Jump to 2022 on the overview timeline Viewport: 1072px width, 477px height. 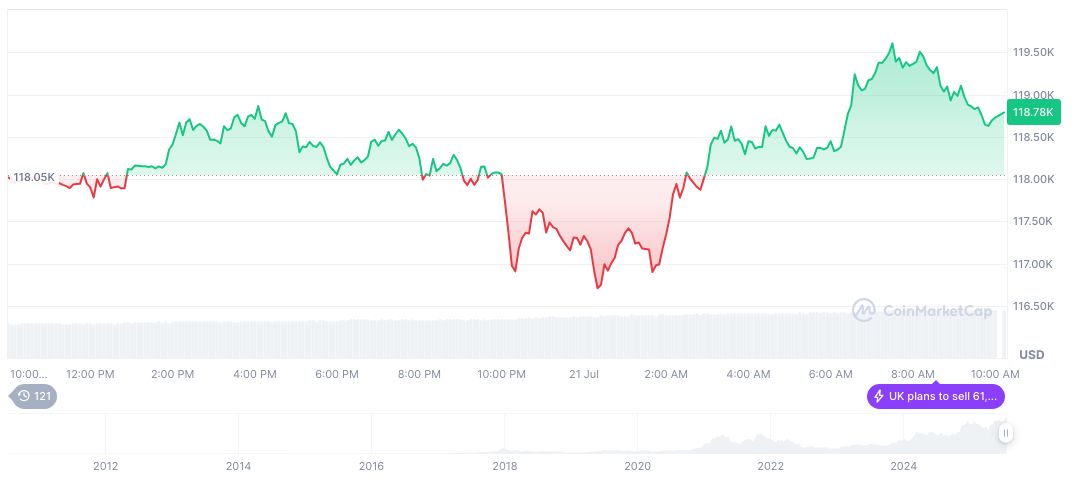[x=770, y=465]
